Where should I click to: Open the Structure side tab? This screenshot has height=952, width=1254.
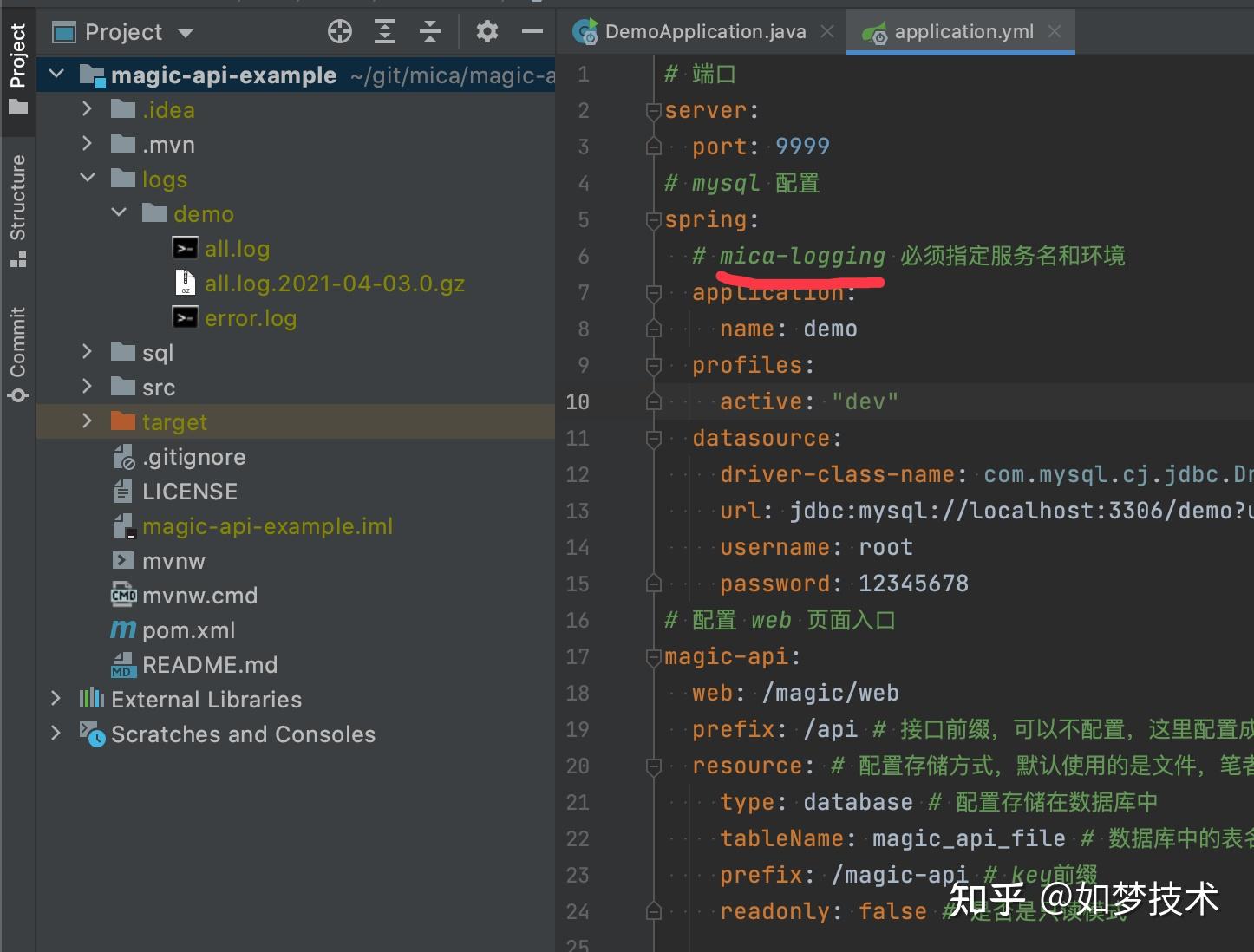tap(17, 210)
